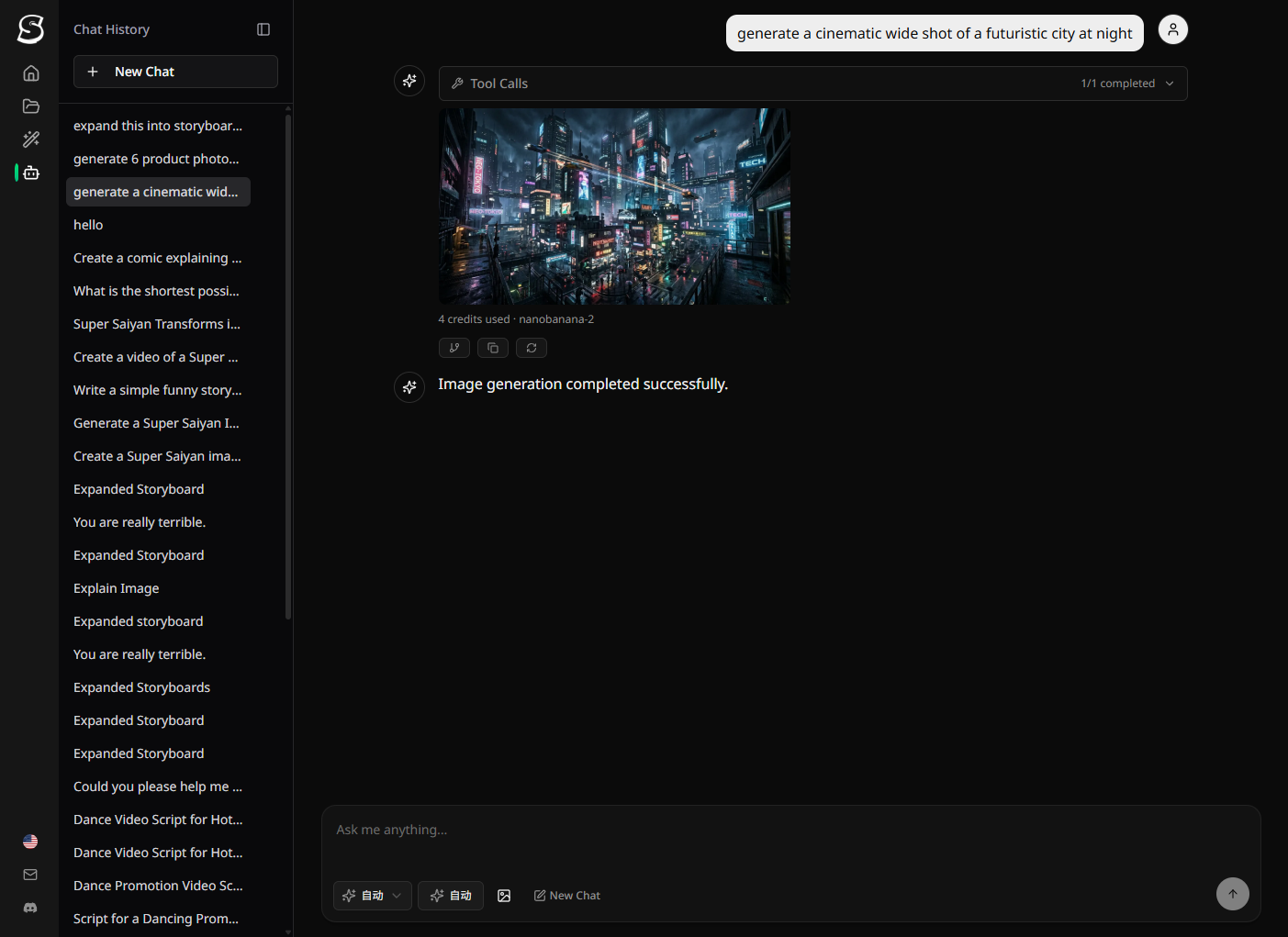Screen dimensions: 1288x937
Task: Toggle the chat history sidebar panel
Action: (x=263, y=29)
